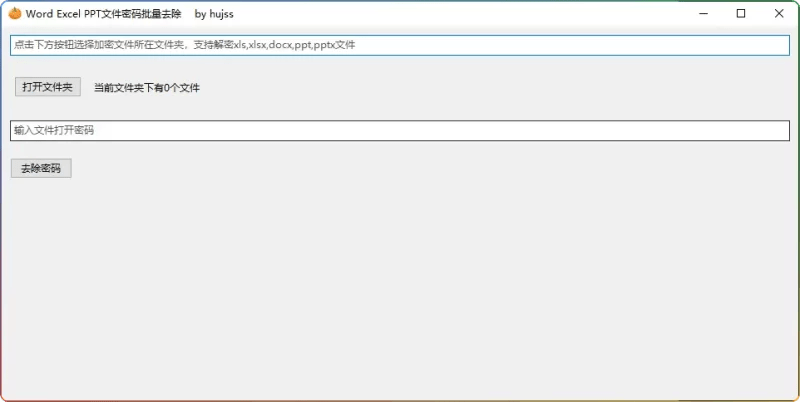Image resolution: width=800 pixels, height=402 pixels.
Task: Start batch password removal
Action: (x=41, y=169)
